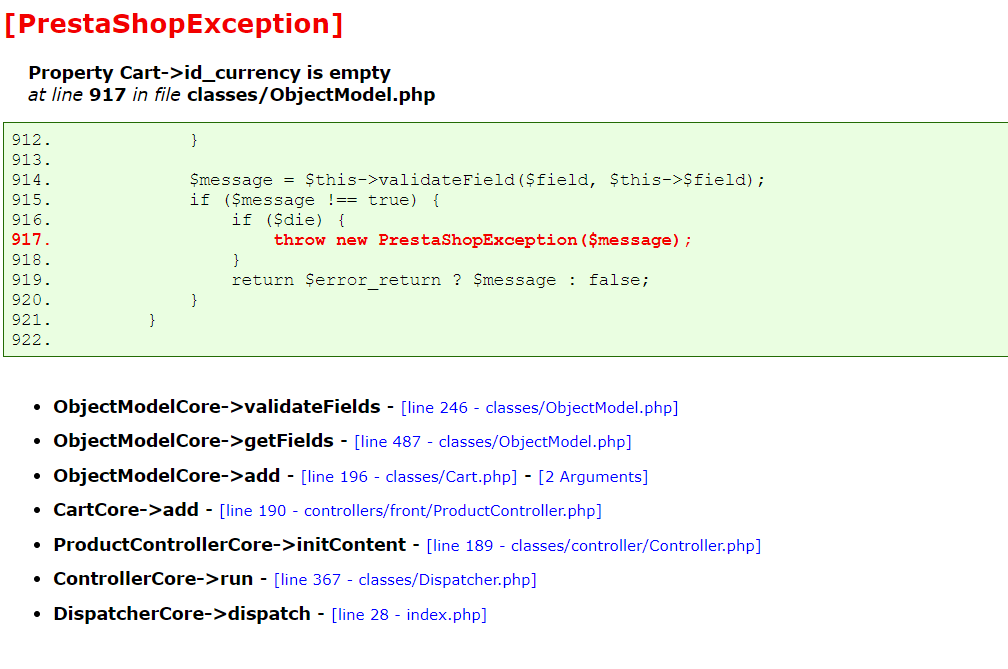The image size is (1008, 669).
Task: Open link line 367 classes/Dispatcher.php
Action: pyautogui.click(x=405, y=579)
